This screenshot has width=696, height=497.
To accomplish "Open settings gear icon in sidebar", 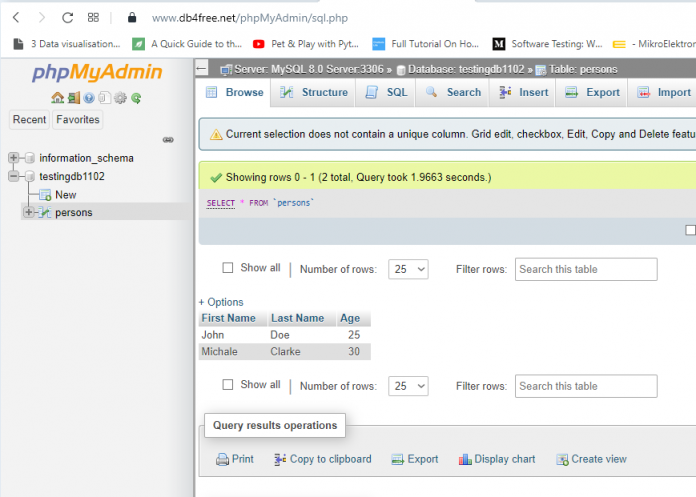I will [x=120, y=98].
